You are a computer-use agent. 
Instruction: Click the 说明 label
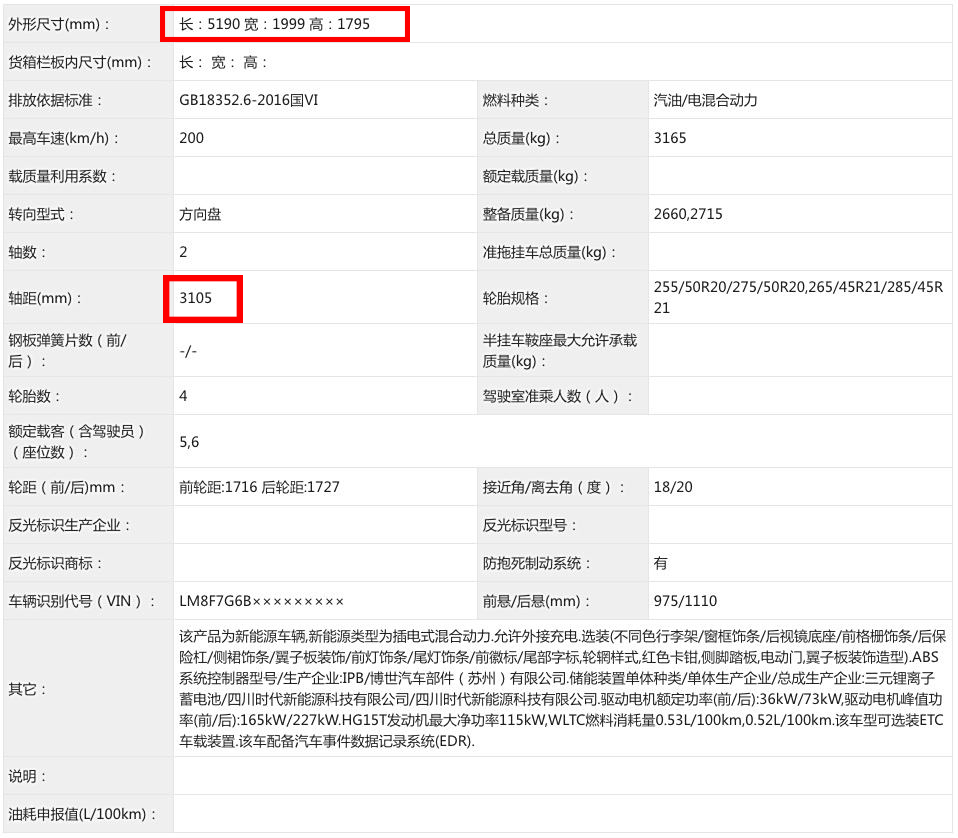27,776
